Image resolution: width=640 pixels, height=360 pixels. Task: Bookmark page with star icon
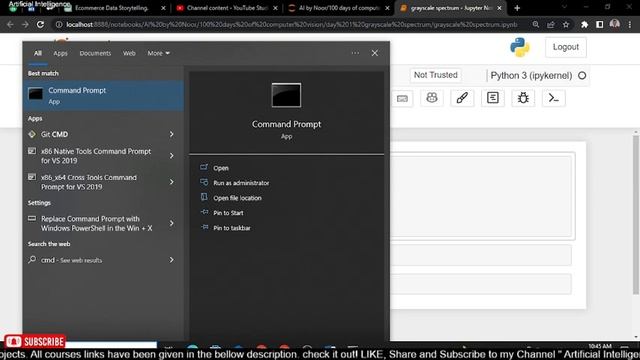(566, 24)
